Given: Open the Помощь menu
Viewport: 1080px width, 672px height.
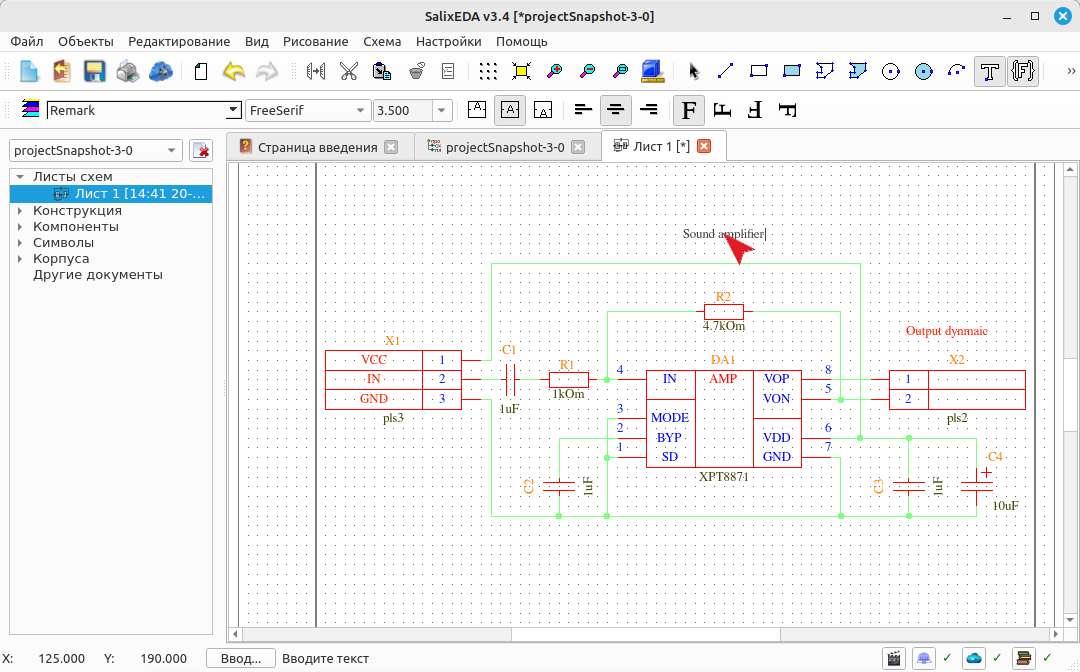Looking at the screenshot, I should (x=521, y=41).
